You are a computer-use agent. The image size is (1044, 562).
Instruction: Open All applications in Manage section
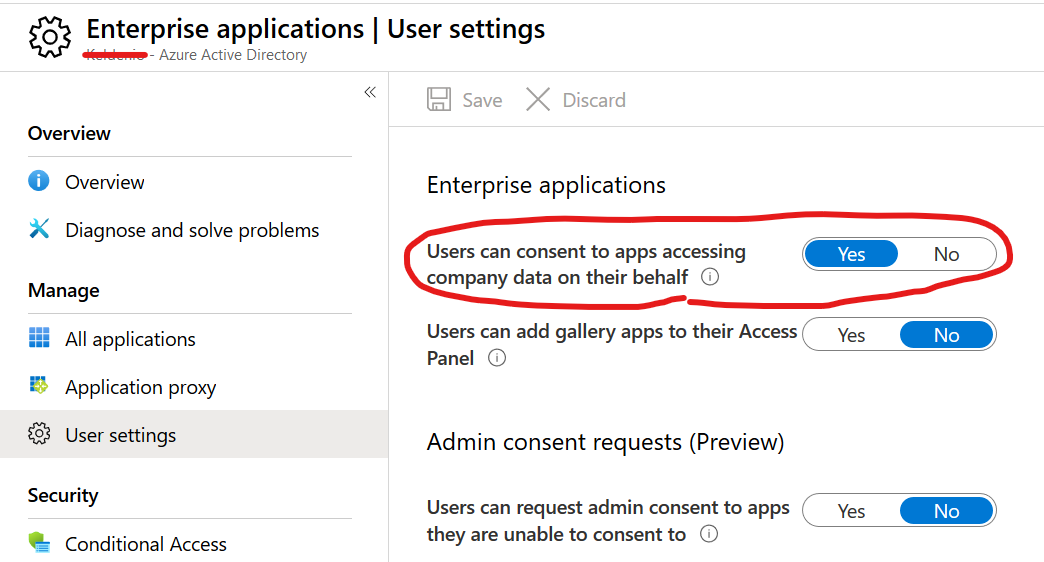tap(130, 339)
